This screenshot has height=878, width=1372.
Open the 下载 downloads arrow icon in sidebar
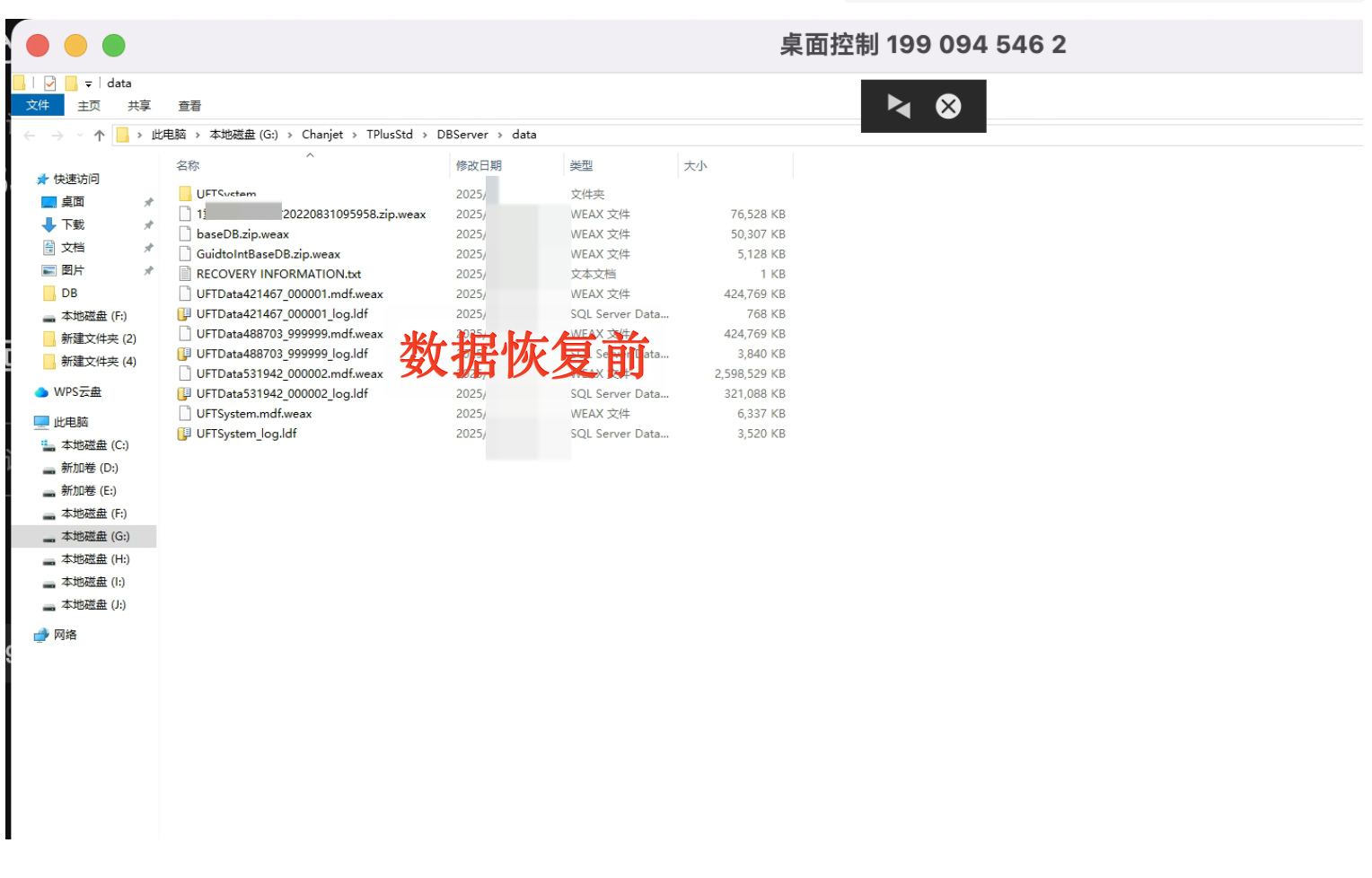coord(49,224)
